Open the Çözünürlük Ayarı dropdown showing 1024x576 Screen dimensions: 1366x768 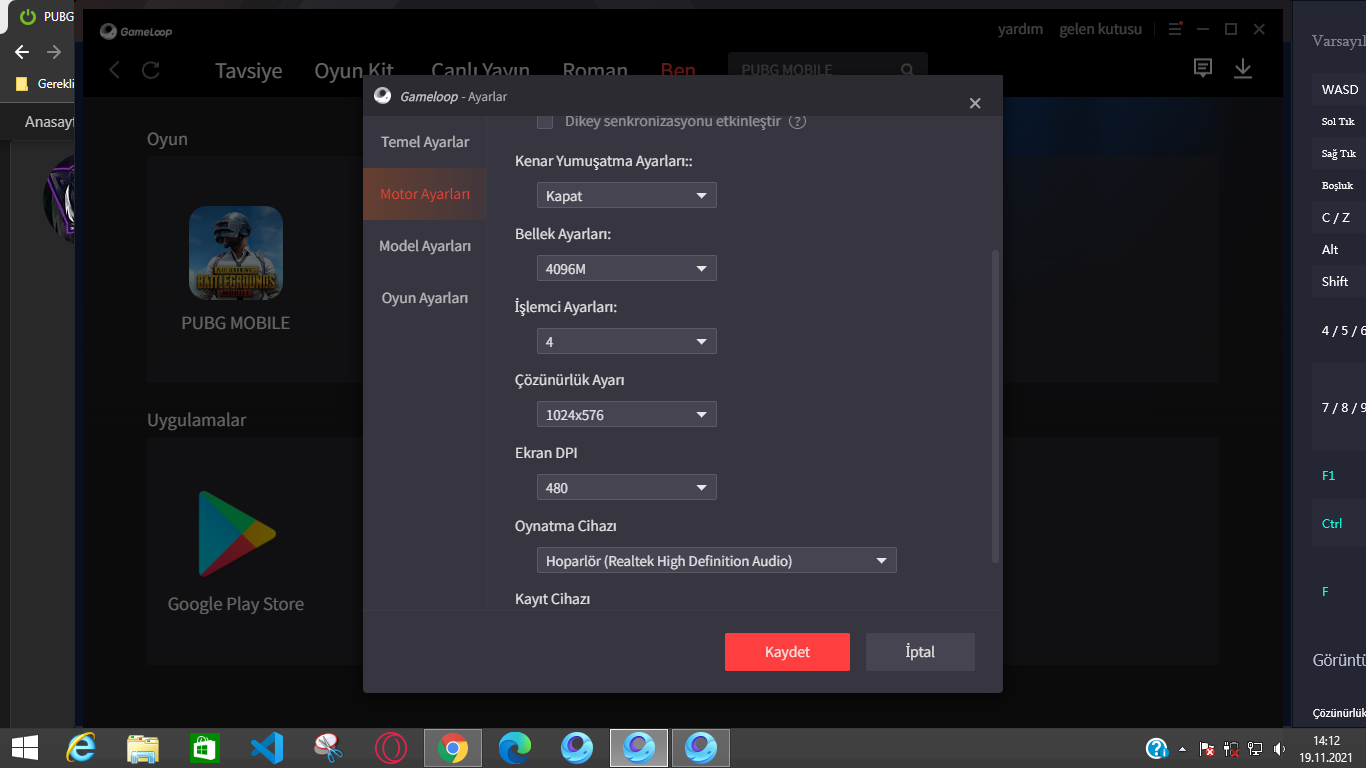pos(627,414)
